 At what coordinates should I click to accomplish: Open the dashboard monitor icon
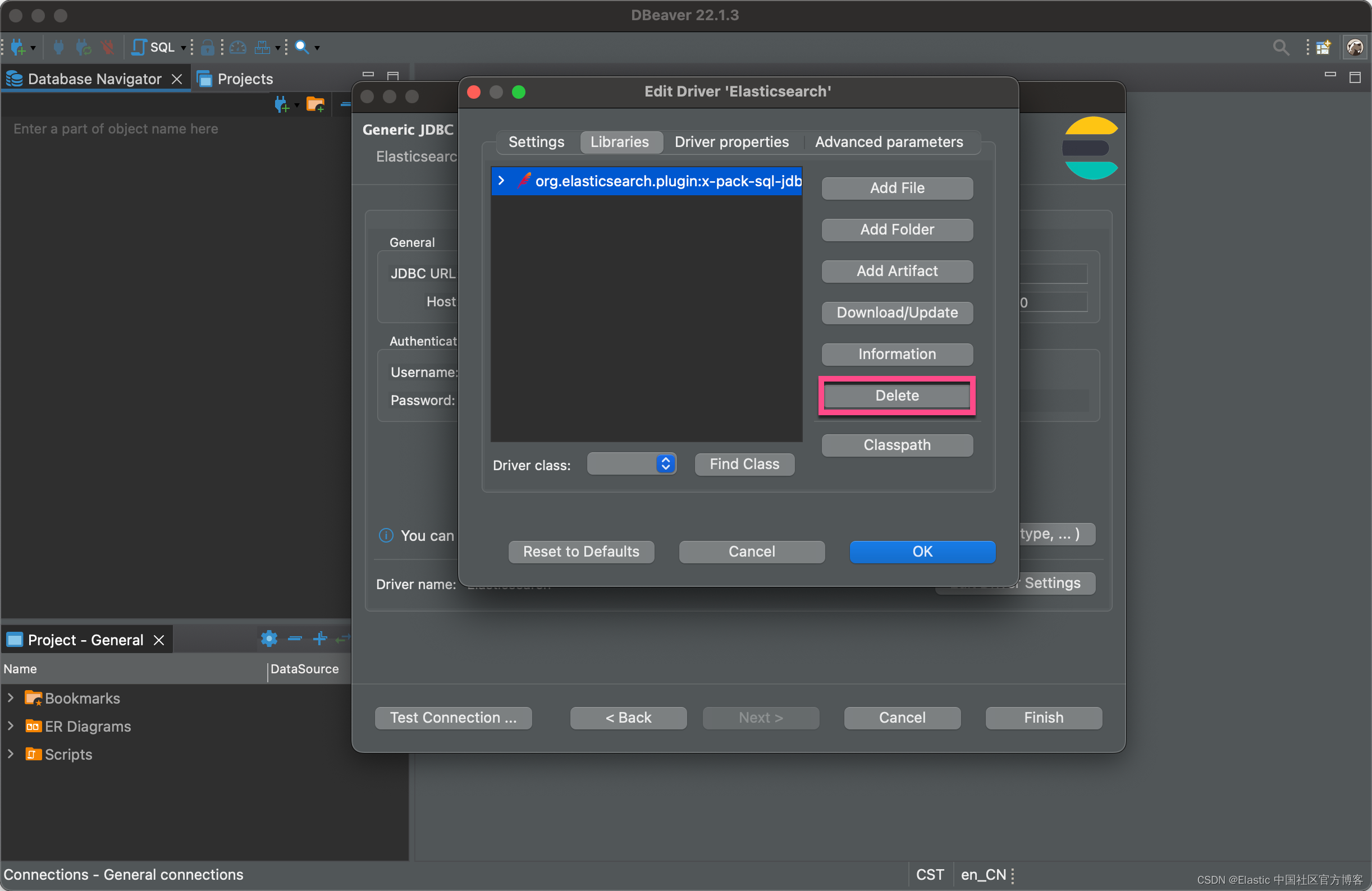point(237,47)
